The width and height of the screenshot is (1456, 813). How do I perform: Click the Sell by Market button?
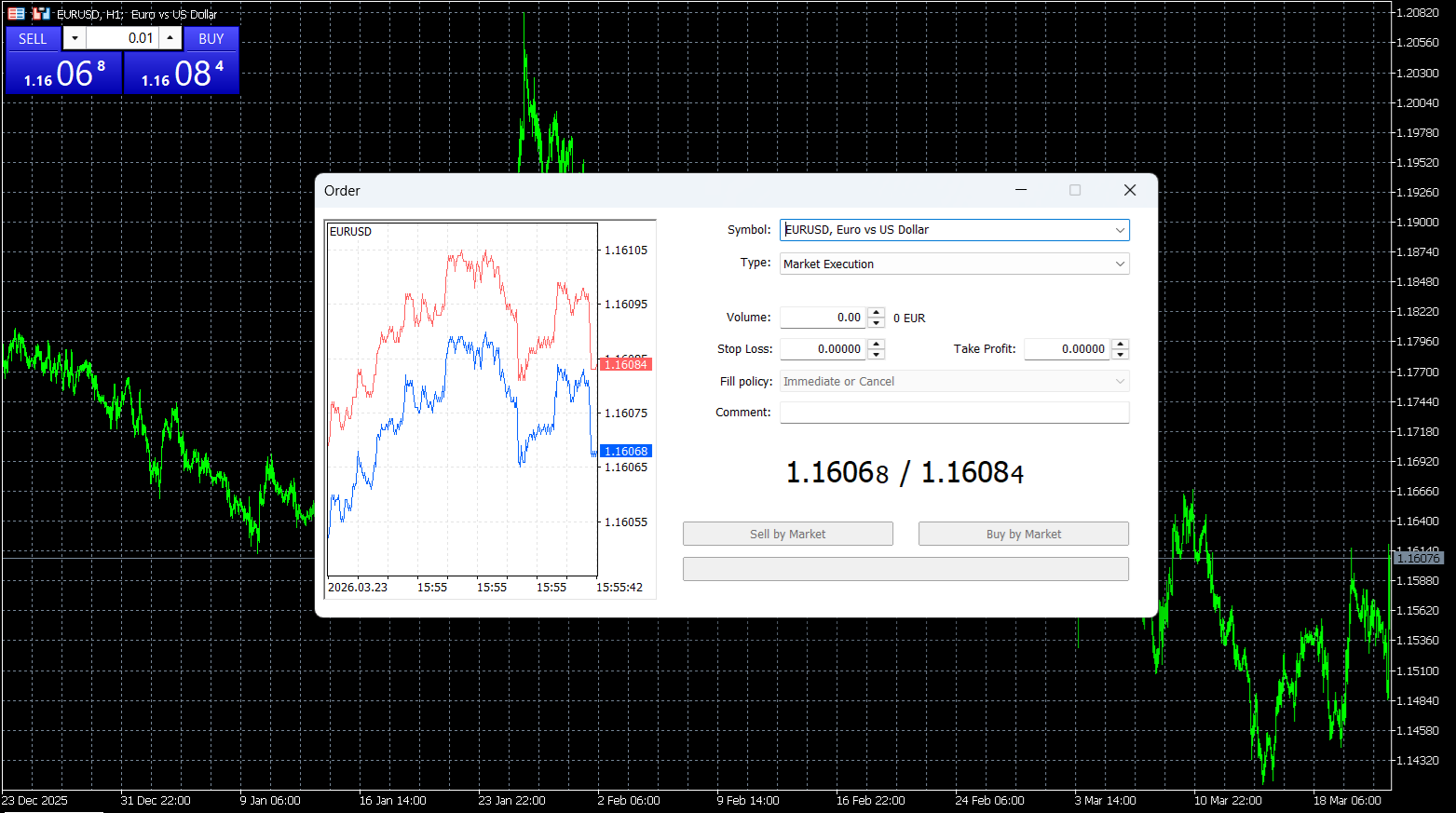tap(788, 534)
